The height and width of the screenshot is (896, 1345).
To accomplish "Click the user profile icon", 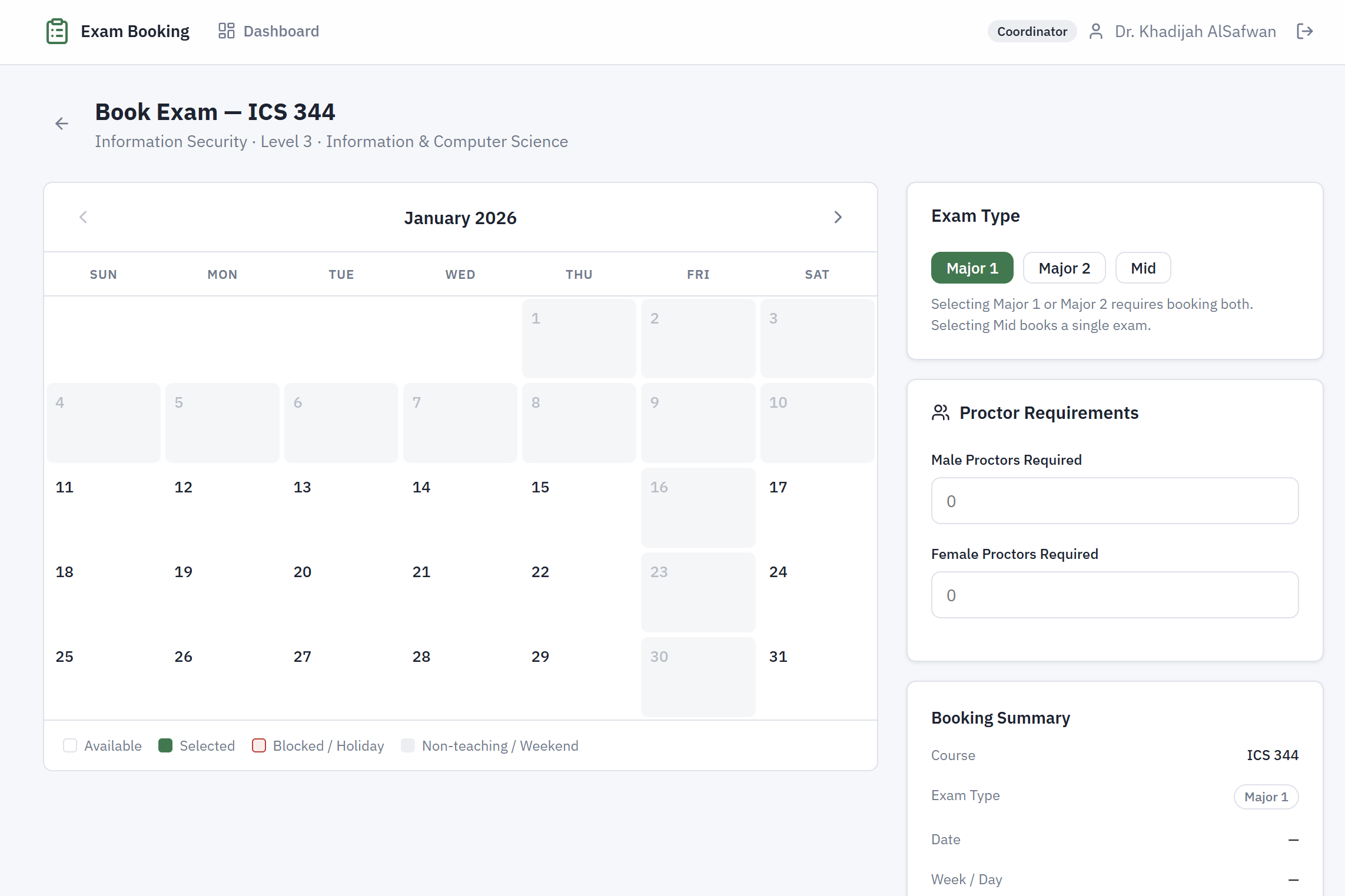I will (1096, 31).
